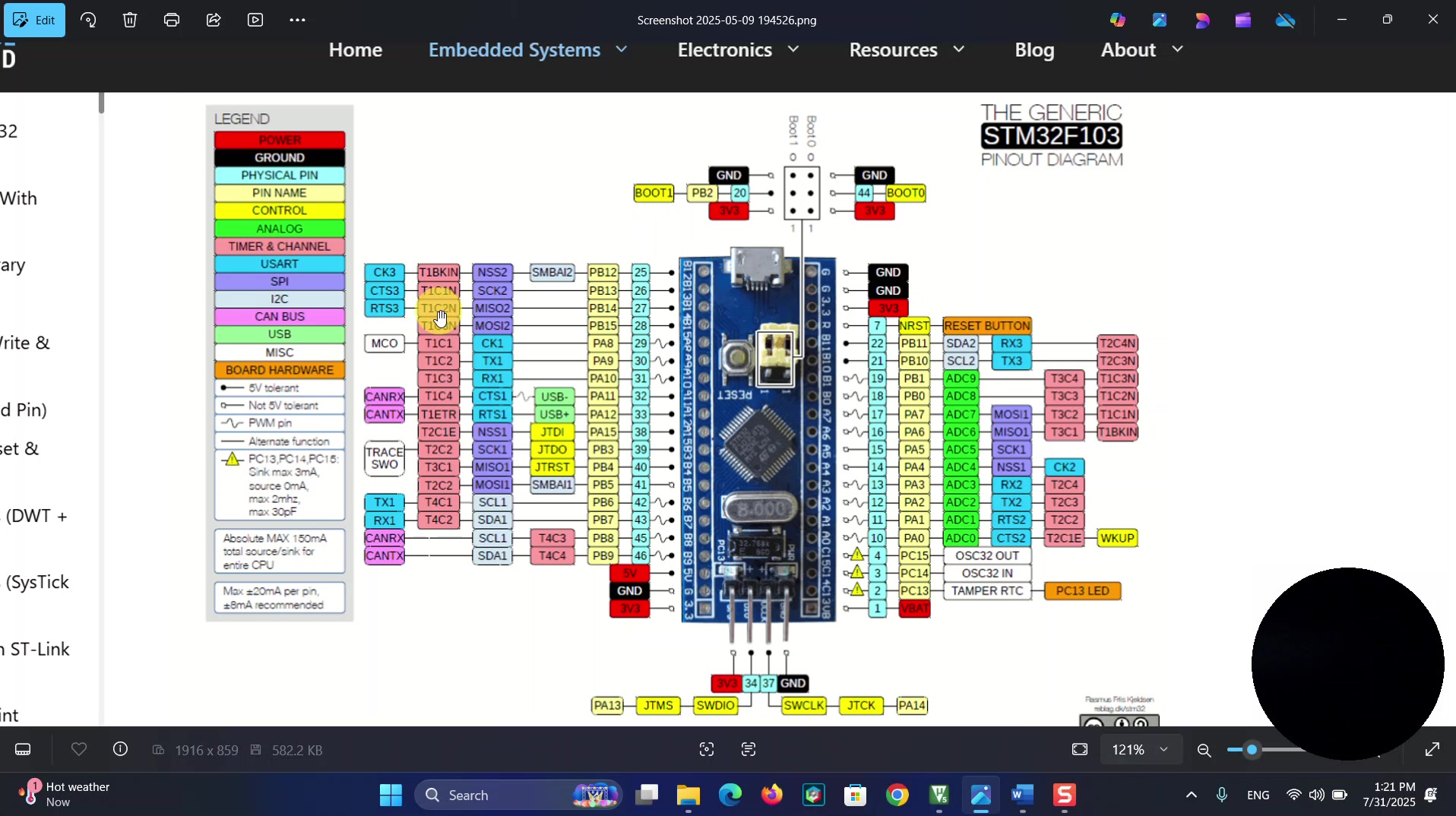This screenshot has height=816, width=1456.
Task: Click the circular-arrow icon beside Edit
Action: point(88,20)
